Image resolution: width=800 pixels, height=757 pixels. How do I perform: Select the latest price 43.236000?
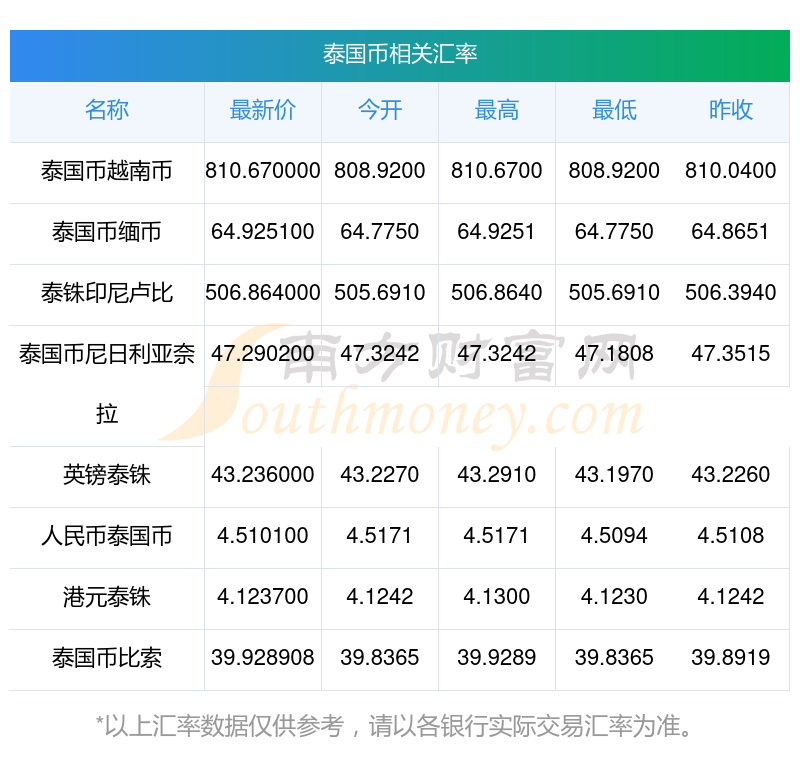(263, 475)
